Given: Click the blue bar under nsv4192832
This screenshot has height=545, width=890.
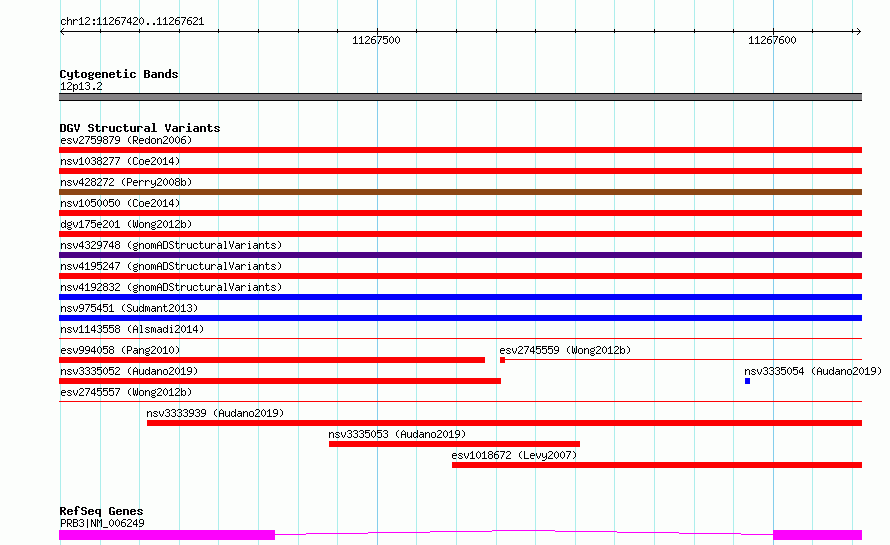Looking at the screenshot, I should tap(460, 297).
